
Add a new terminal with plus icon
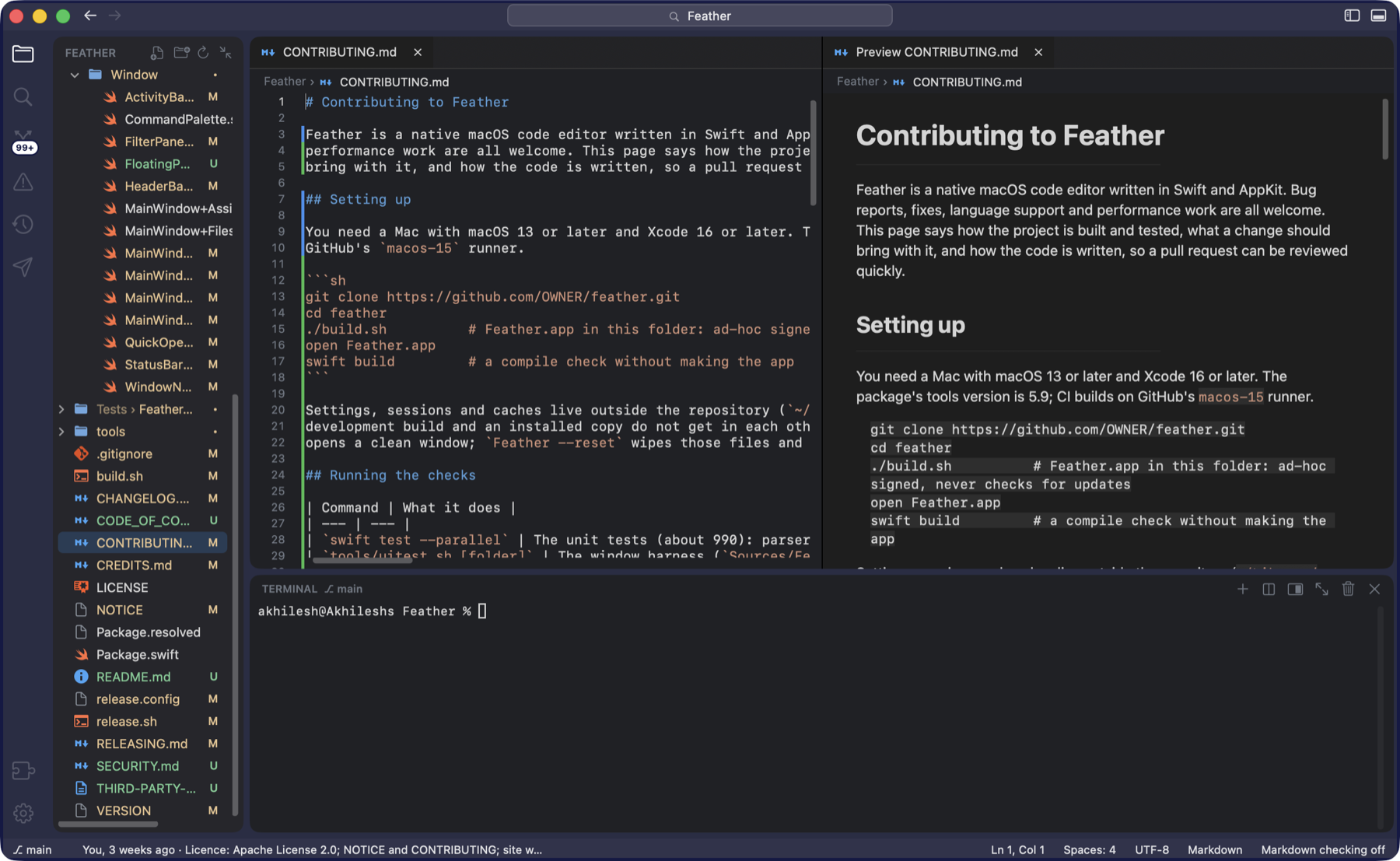pos(1242,589)
